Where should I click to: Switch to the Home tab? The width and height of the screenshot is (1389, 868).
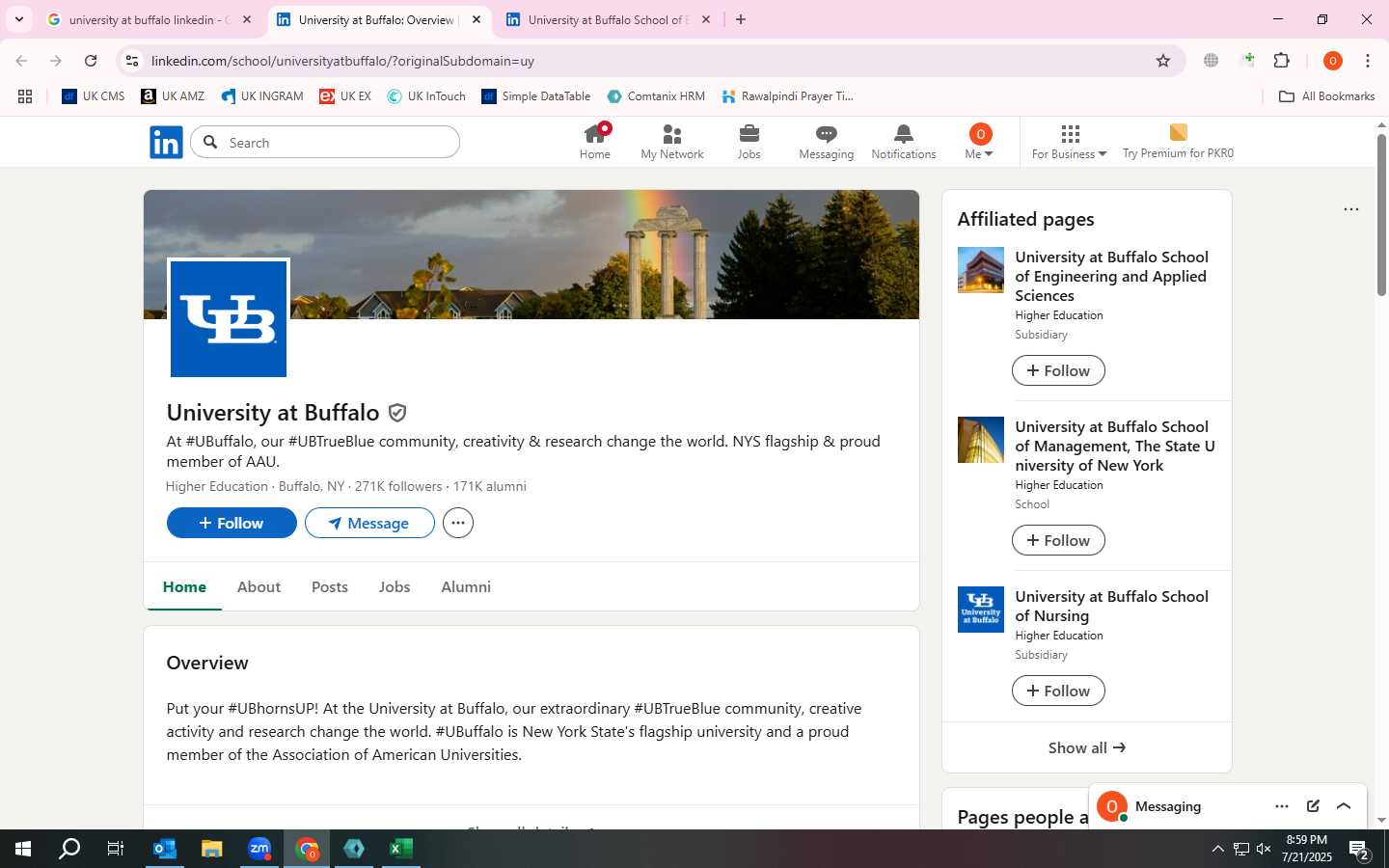pyautogui.click(x=184, y=586)
